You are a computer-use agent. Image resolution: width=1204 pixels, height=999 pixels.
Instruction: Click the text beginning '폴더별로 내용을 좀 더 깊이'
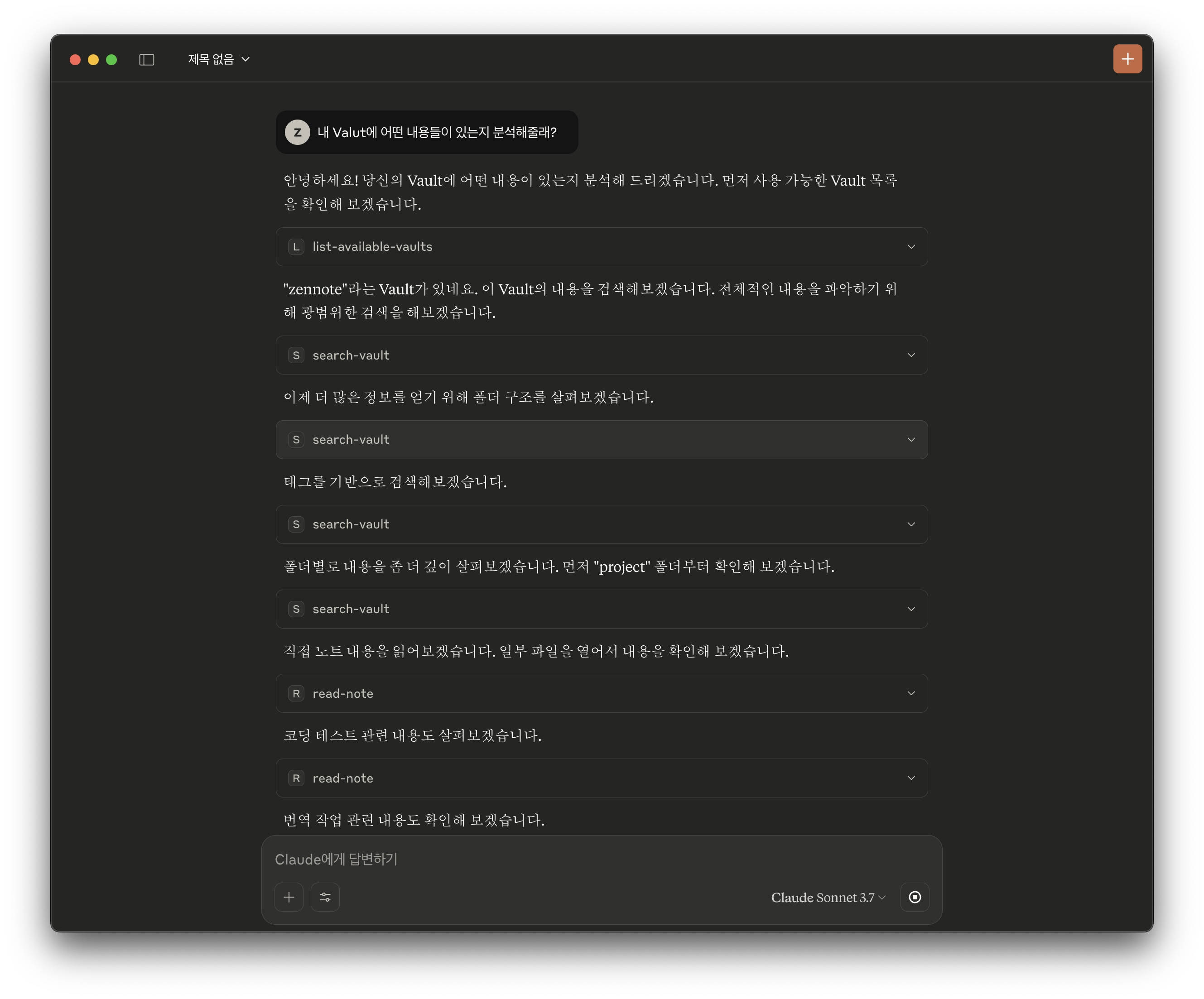pos(559,567)
